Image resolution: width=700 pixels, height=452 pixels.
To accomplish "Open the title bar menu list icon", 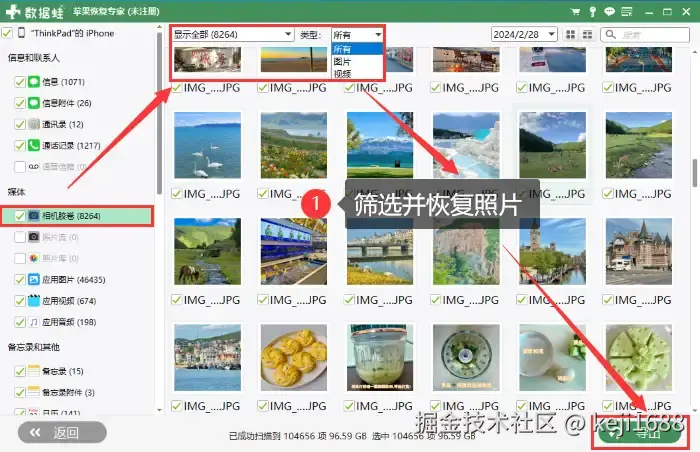I will (627, 12).
